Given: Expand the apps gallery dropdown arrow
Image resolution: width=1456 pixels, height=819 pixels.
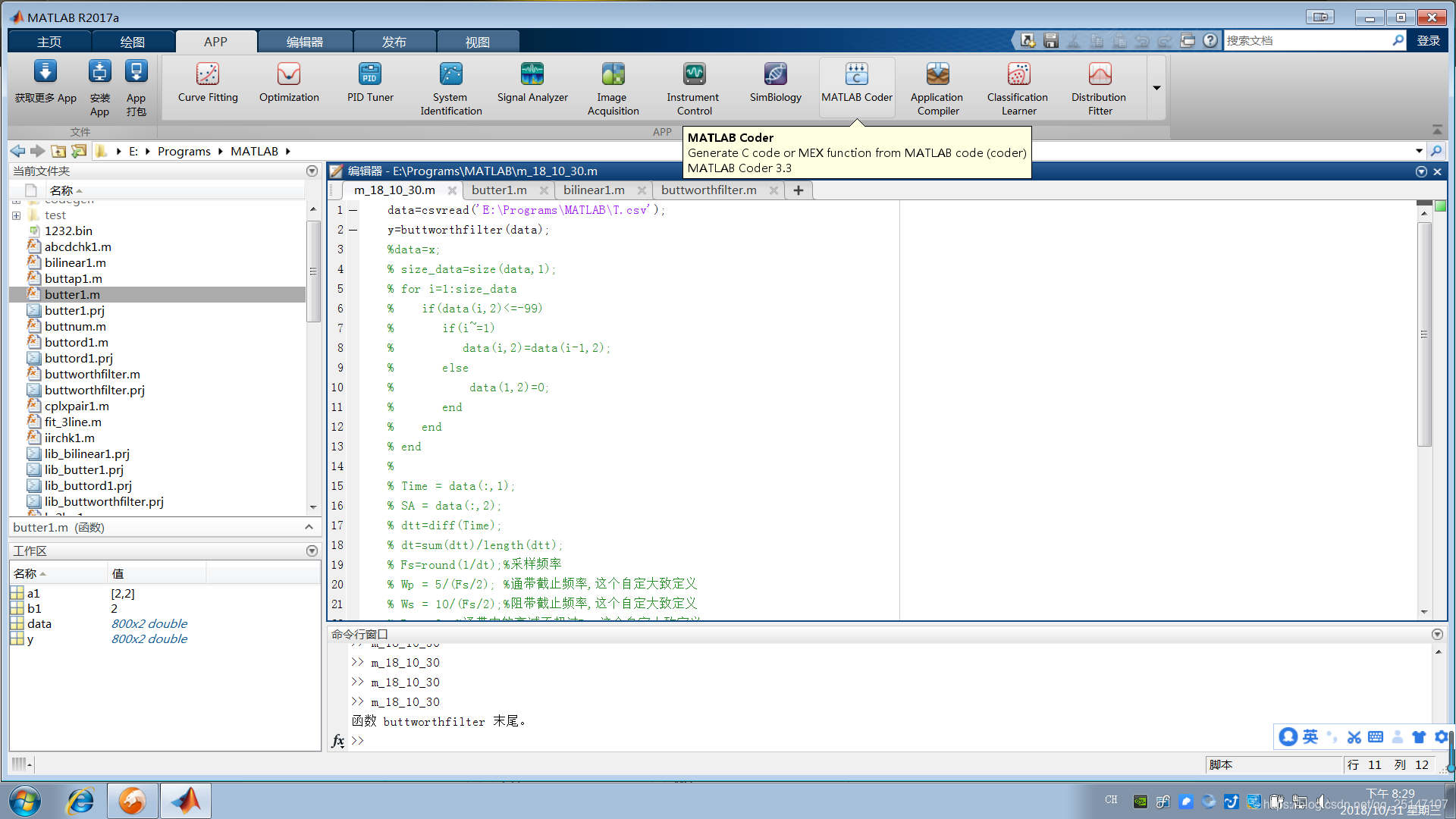Looking at the screenshot, I should tap(1156, 88).
